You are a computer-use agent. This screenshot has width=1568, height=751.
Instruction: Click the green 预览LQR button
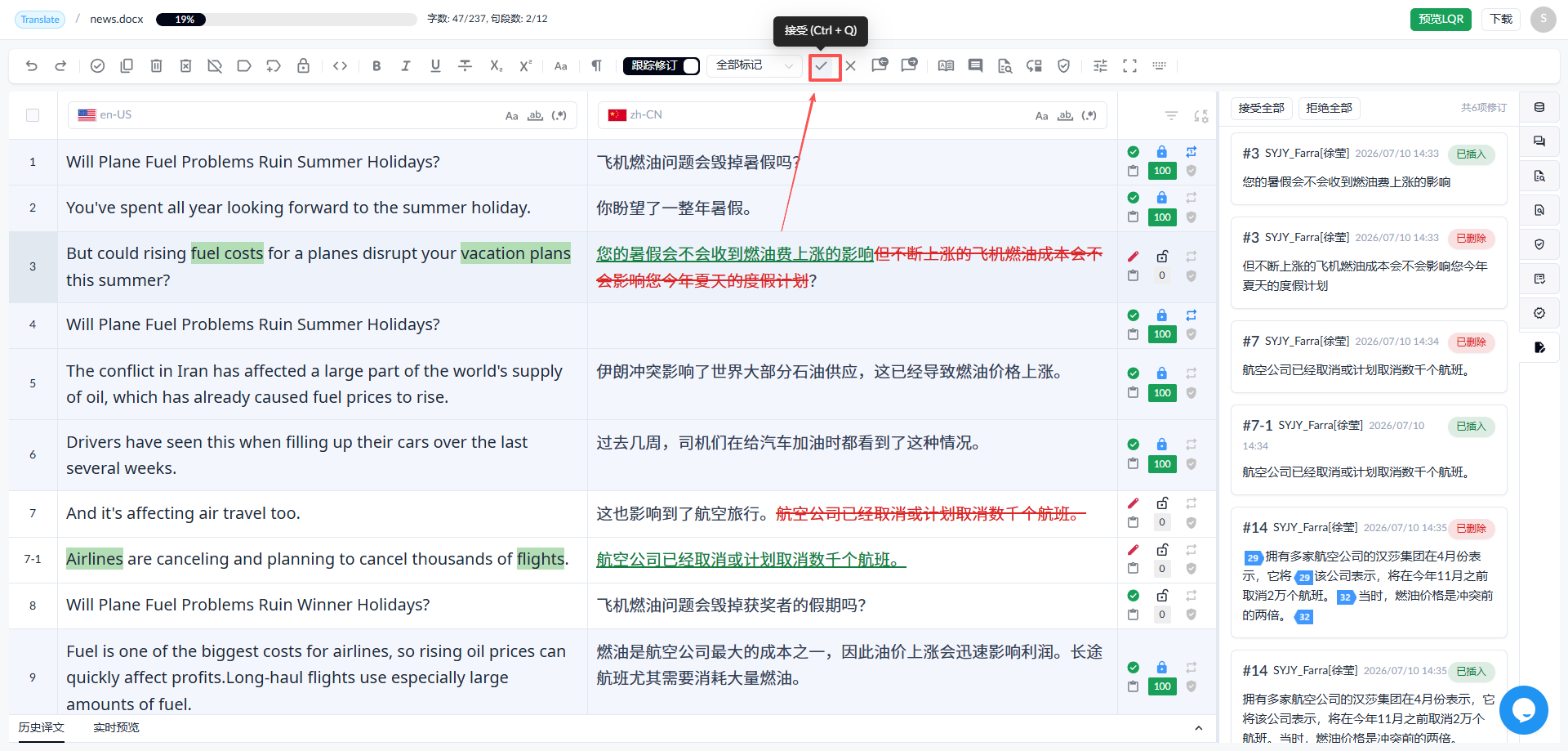[1441, 19]
